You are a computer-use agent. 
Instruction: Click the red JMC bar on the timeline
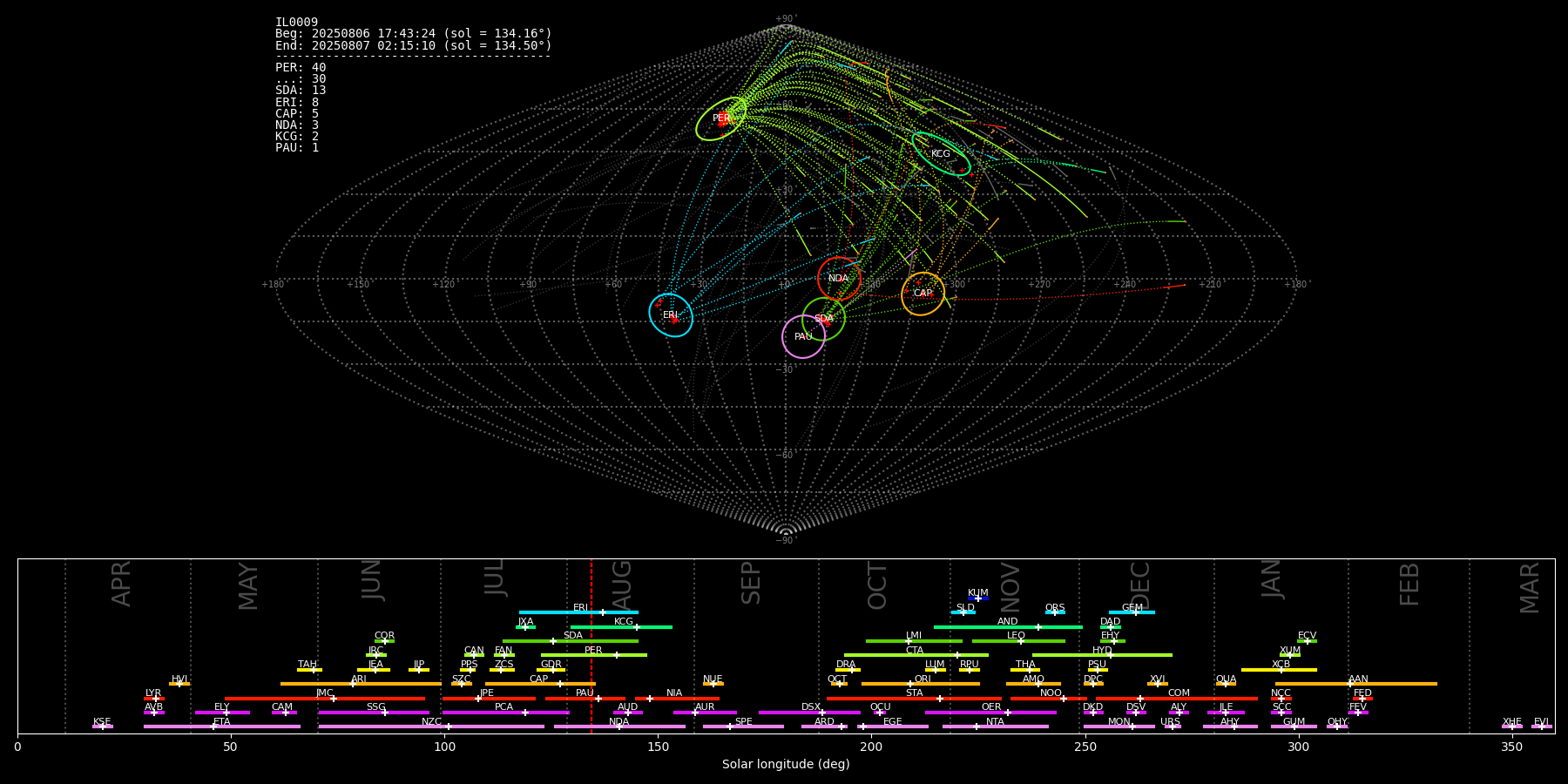(325, 699)
